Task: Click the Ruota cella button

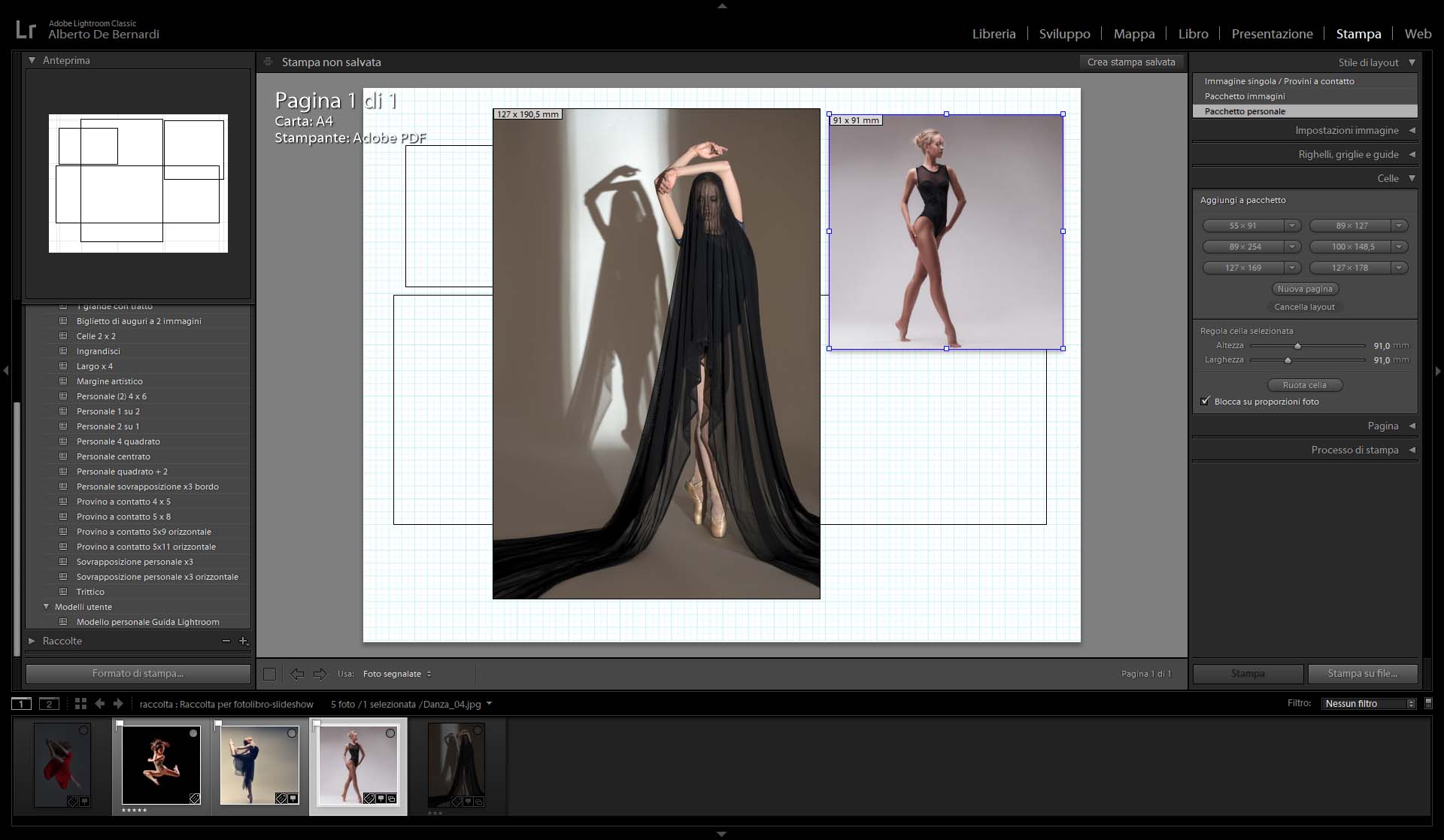Action: 1304,385
